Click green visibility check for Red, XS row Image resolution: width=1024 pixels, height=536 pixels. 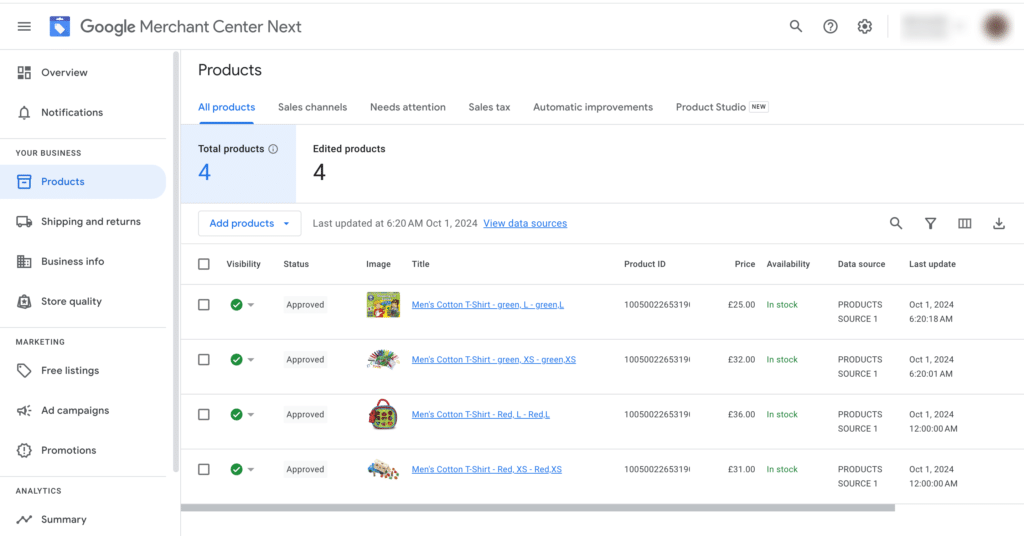pyautogui.click(x=236, y=469)
